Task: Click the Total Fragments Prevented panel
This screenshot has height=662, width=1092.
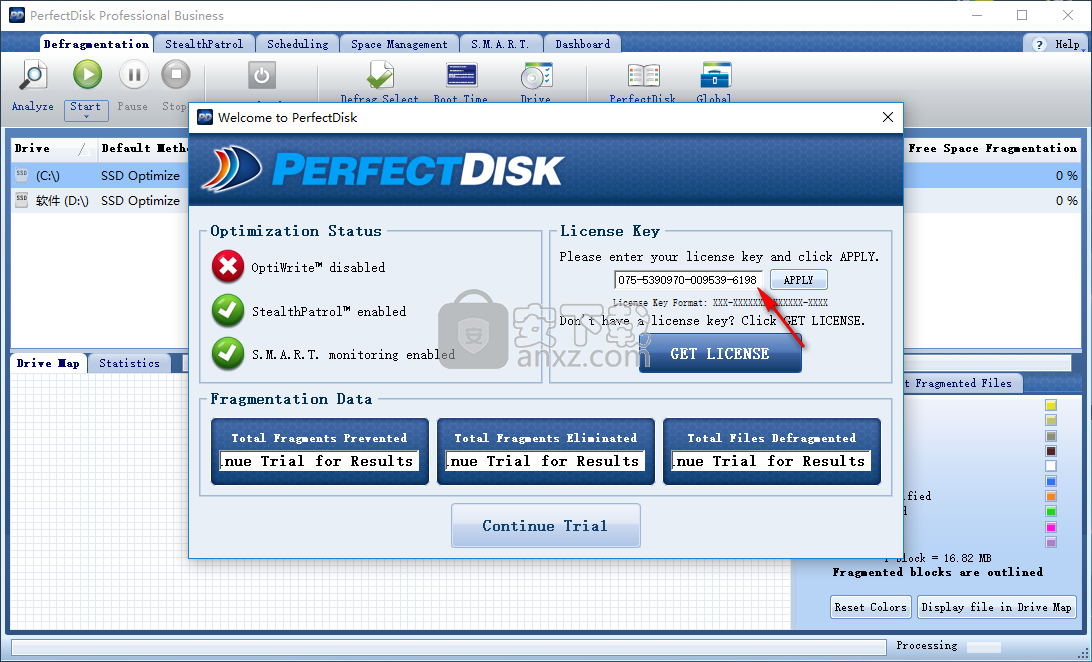Action: click(x=320, y=451)
